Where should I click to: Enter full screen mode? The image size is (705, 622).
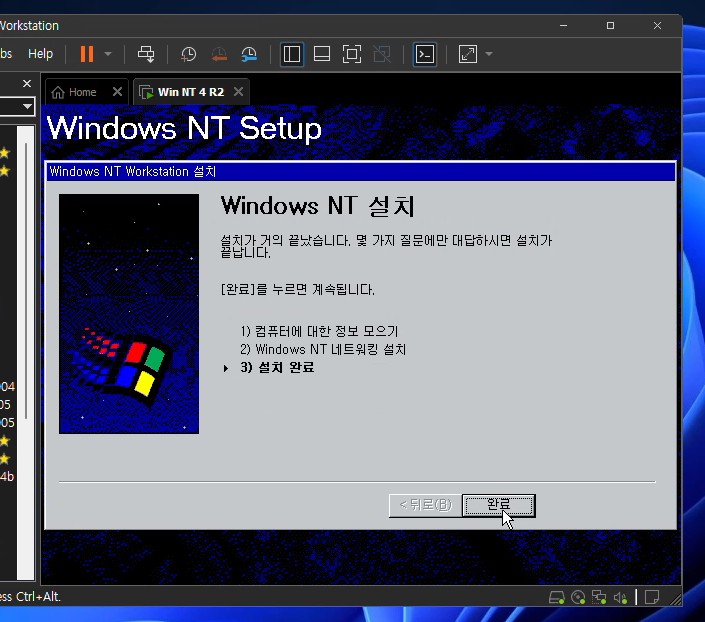coord(352,54)
